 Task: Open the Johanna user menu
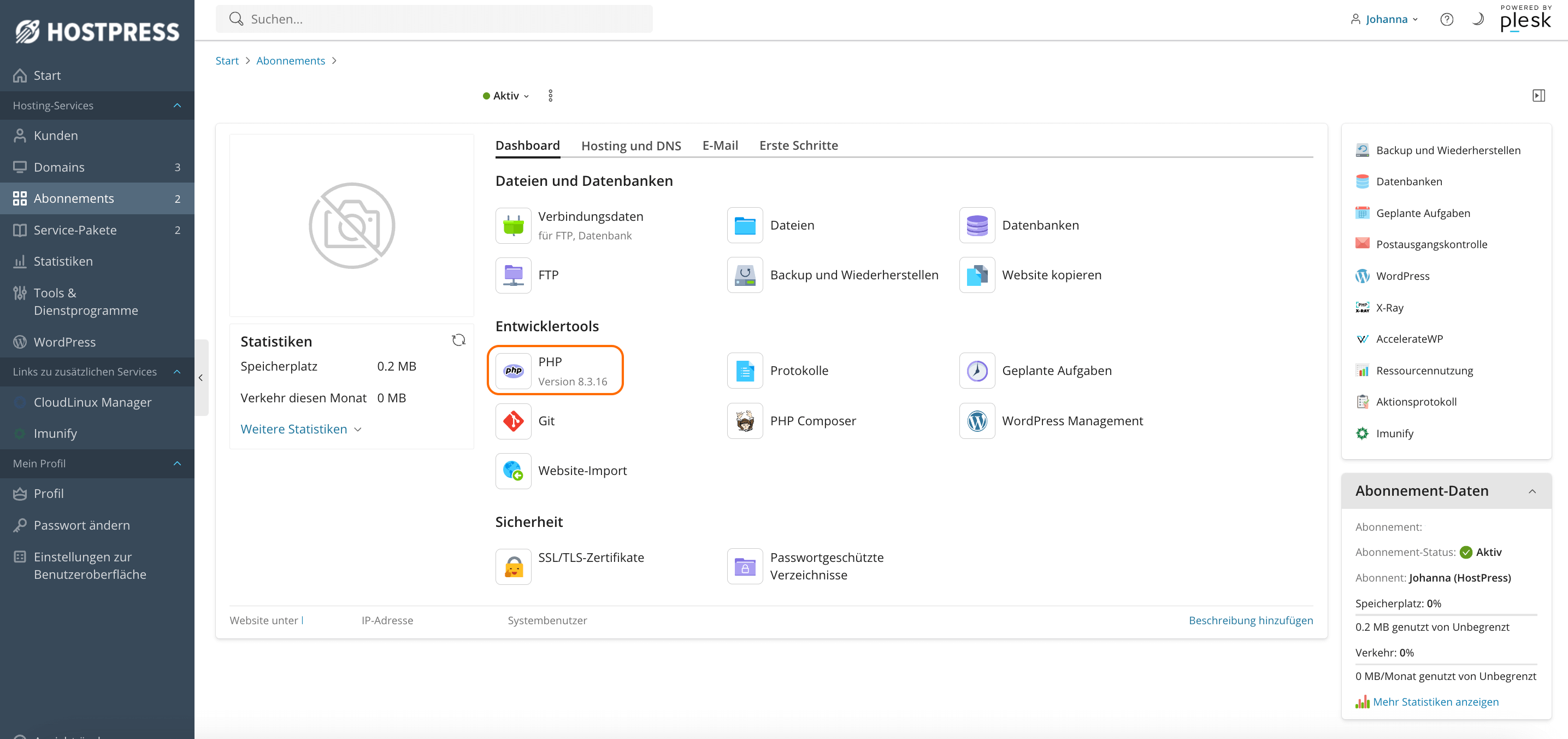(x=1385, y=20)
